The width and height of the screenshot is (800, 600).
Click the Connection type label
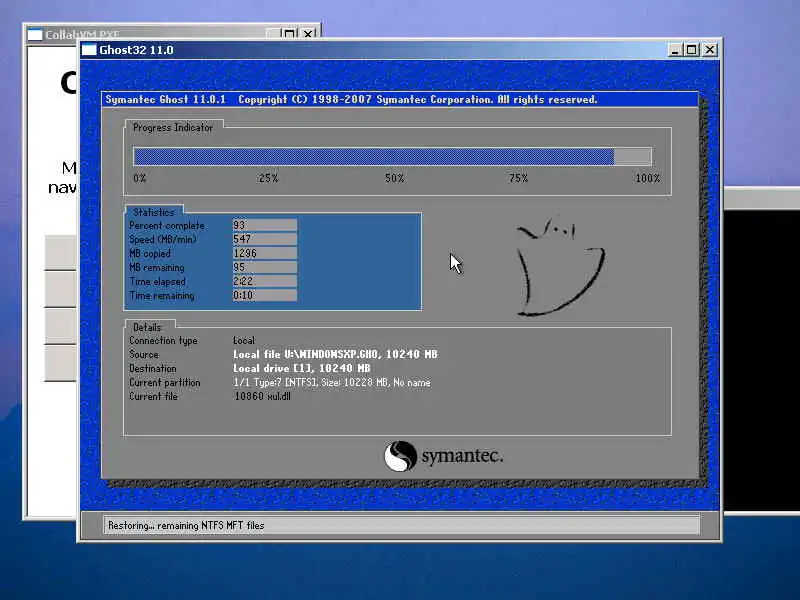pos(163,340)
